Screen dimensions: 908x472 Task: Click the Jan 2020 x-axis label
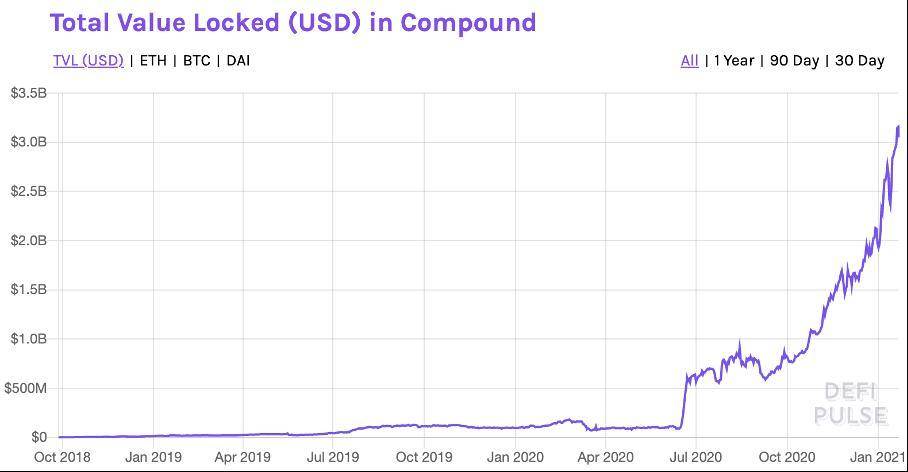point(515,457)
